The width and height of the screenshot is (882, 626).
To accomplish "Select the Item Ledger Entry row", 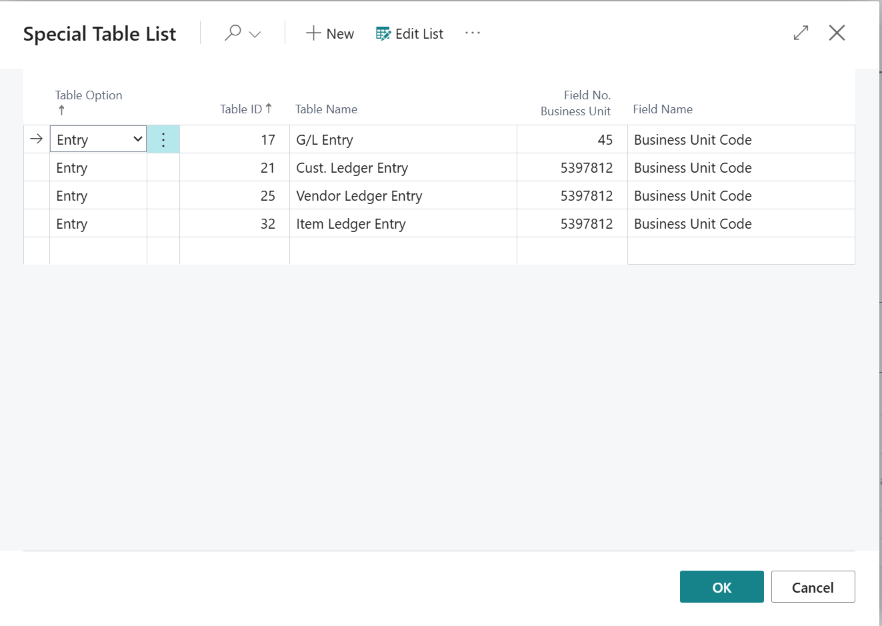I will click(x=350, y=224).
